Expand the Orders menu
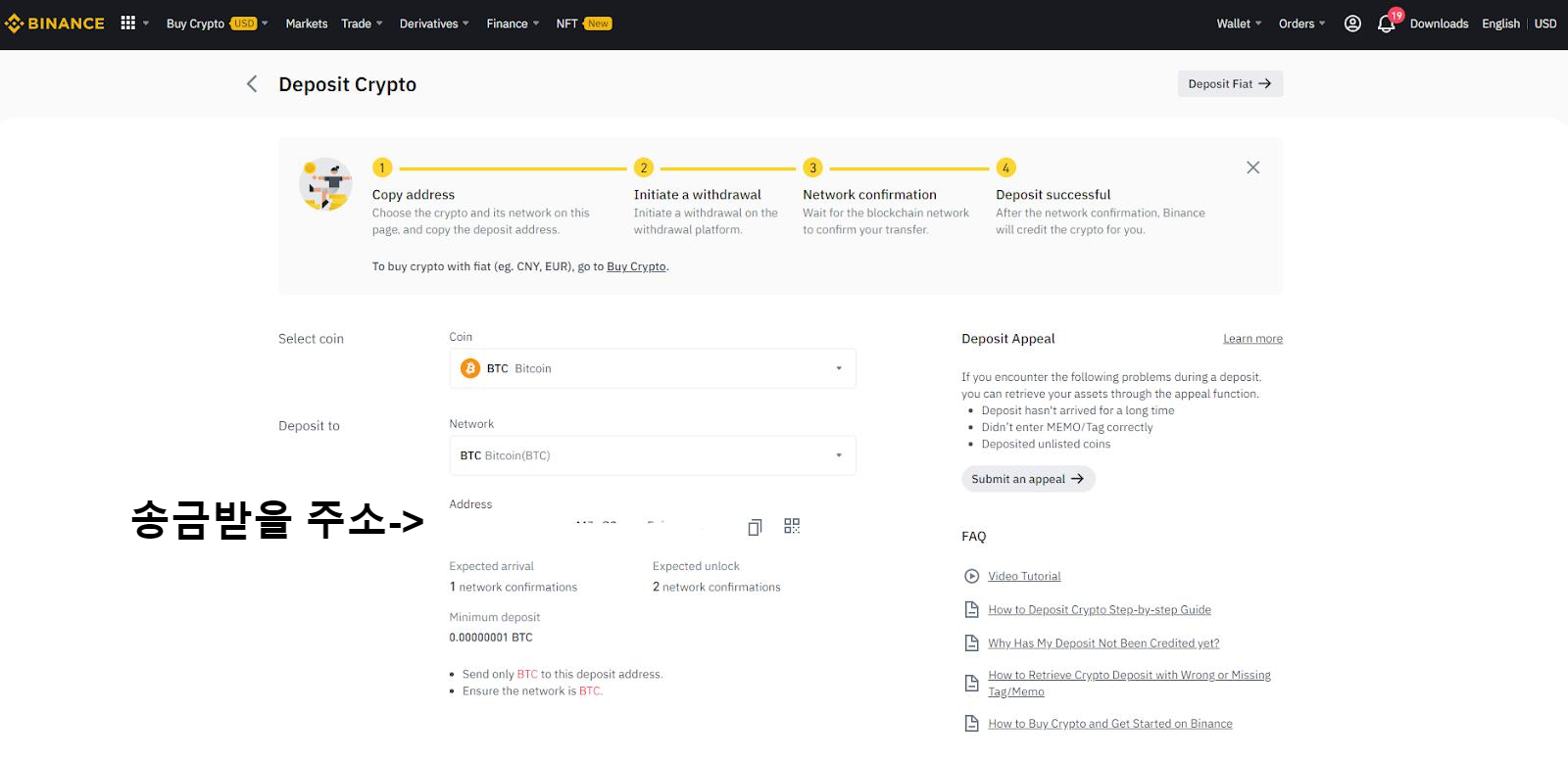The image size is (1568, 761). [x=1301, y=24]
